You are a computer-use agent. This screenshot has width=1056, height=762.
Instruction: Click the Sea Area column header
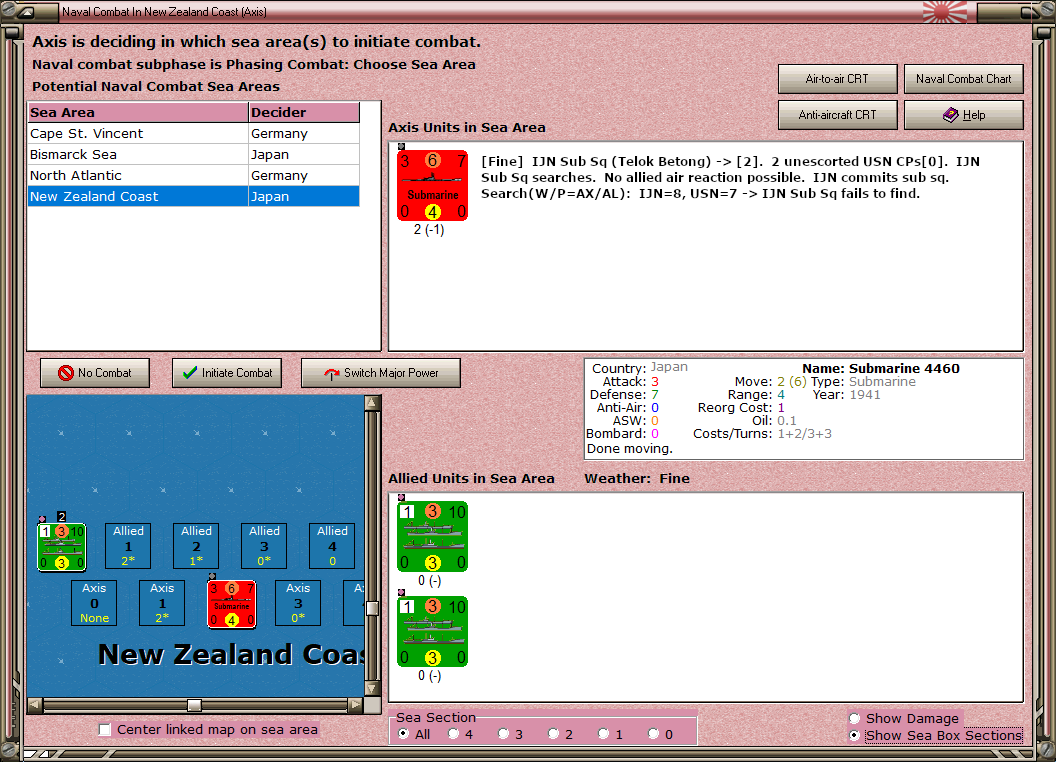[x=137, y=113]
